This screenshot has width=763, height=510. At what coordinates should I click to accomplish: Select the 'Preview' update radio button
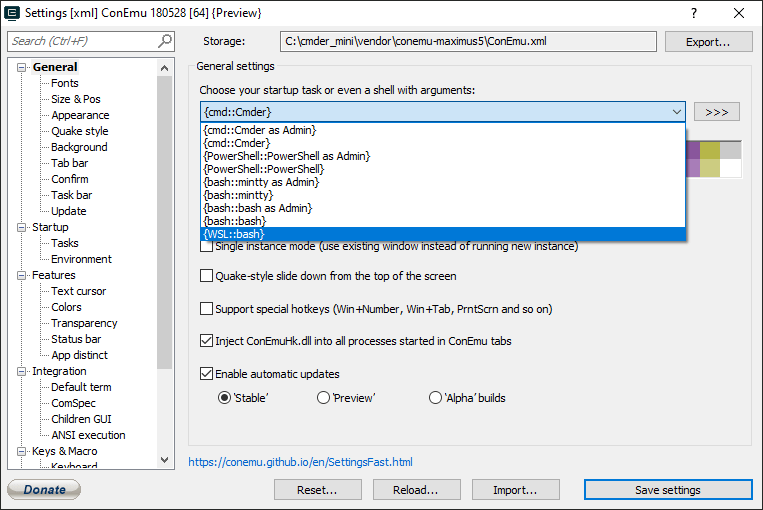click(x=323, y=398)
